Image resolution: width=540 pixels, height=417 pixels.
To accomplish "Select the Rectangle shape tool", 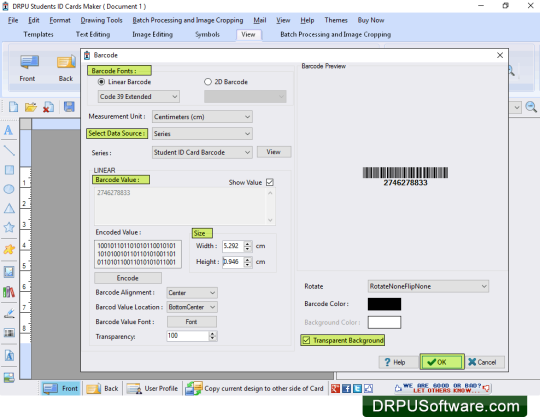I will point(9,170).
